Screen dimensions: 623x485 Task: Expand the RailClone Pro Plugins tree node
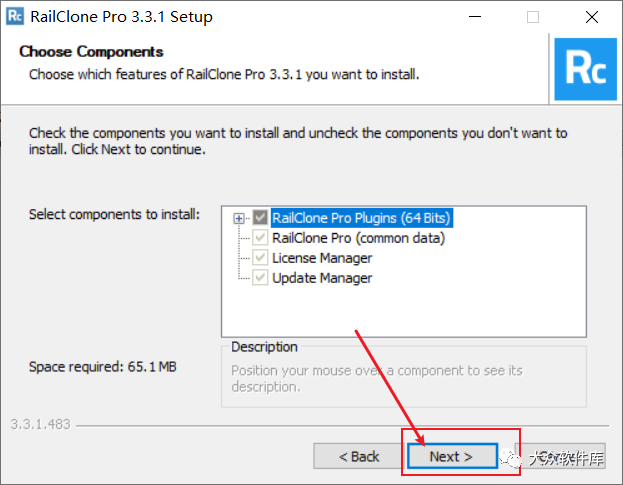coord(239,218)
